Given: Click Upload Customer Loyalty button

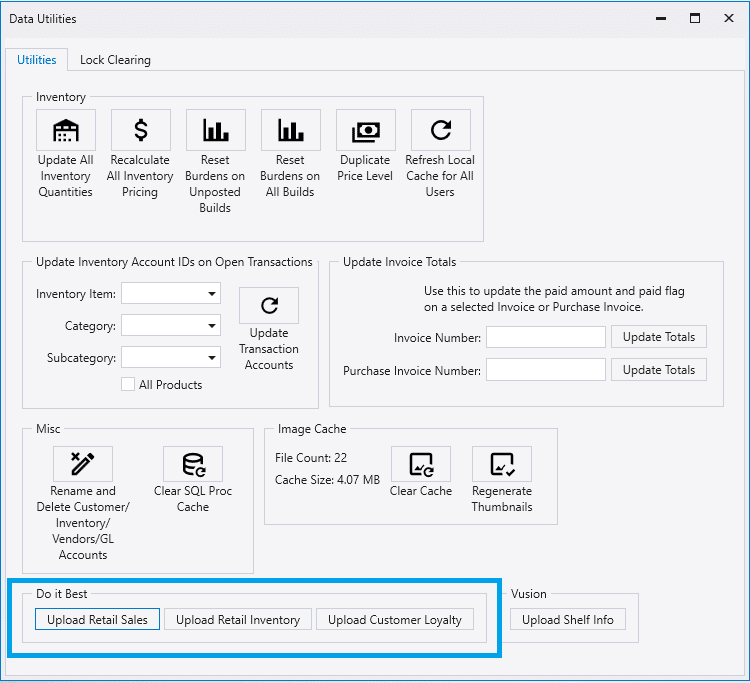Looking at the screenshot, I should click(395, 619).
